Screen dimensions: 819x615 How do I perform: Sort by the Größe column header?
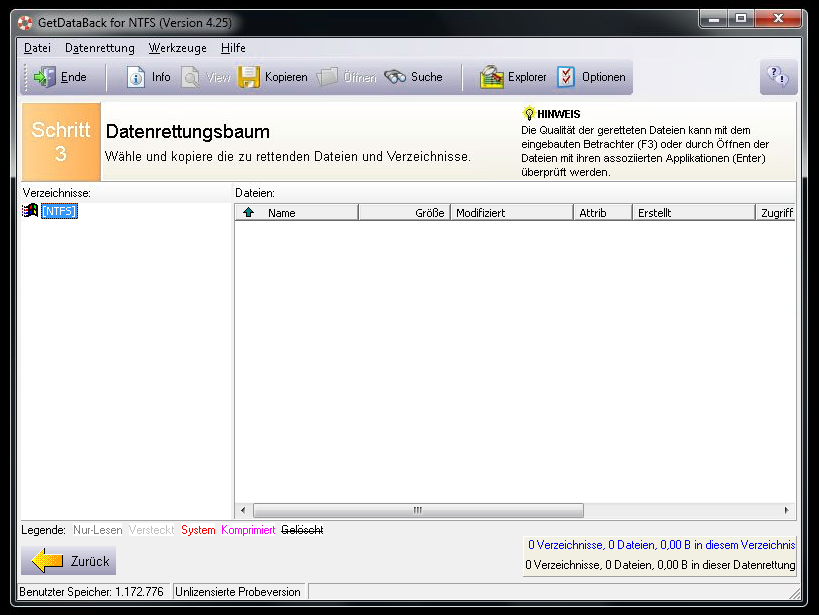coord(405,213)
